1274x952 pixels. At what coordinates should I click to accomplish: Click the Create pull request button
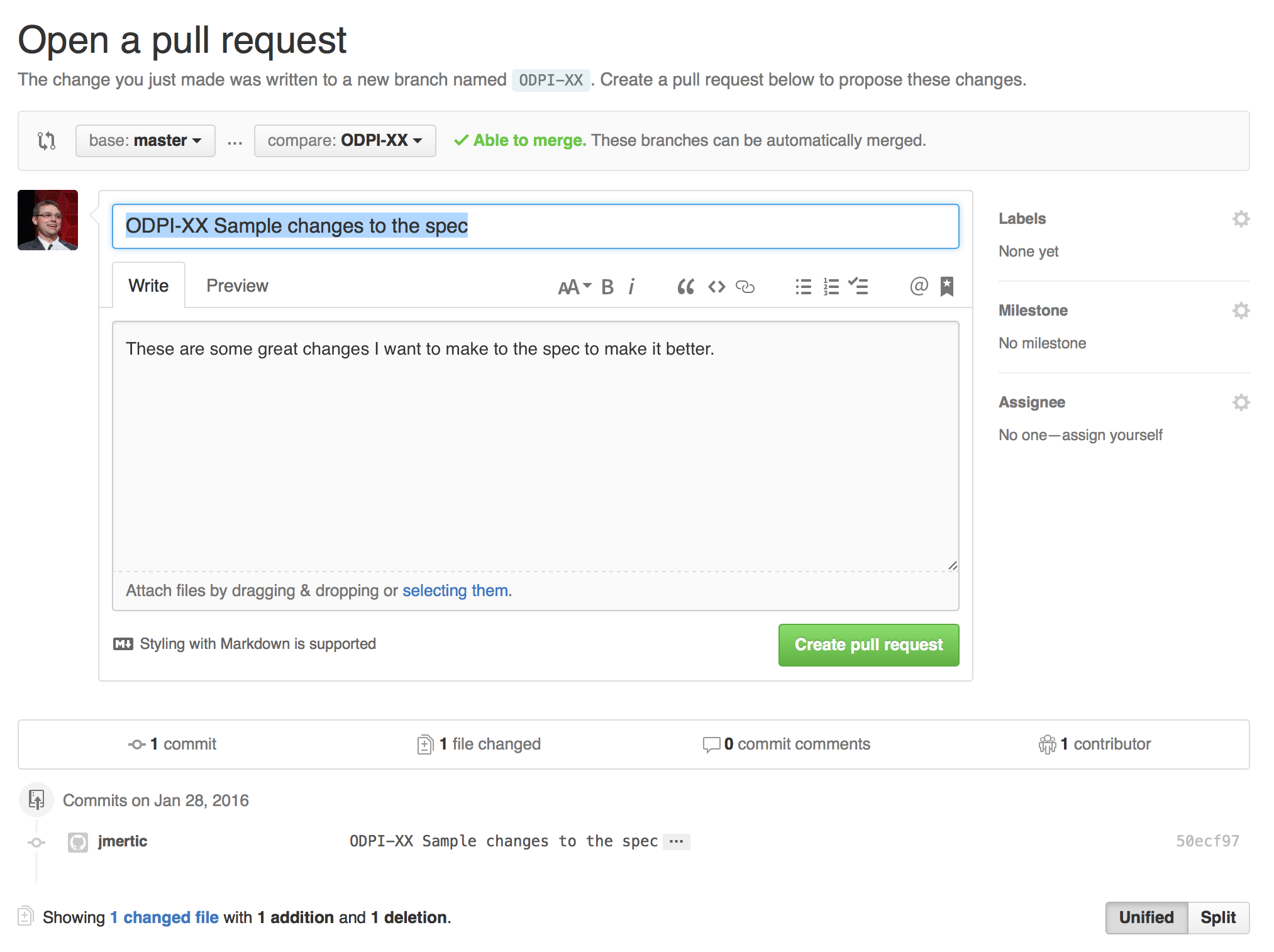[868, 645]
